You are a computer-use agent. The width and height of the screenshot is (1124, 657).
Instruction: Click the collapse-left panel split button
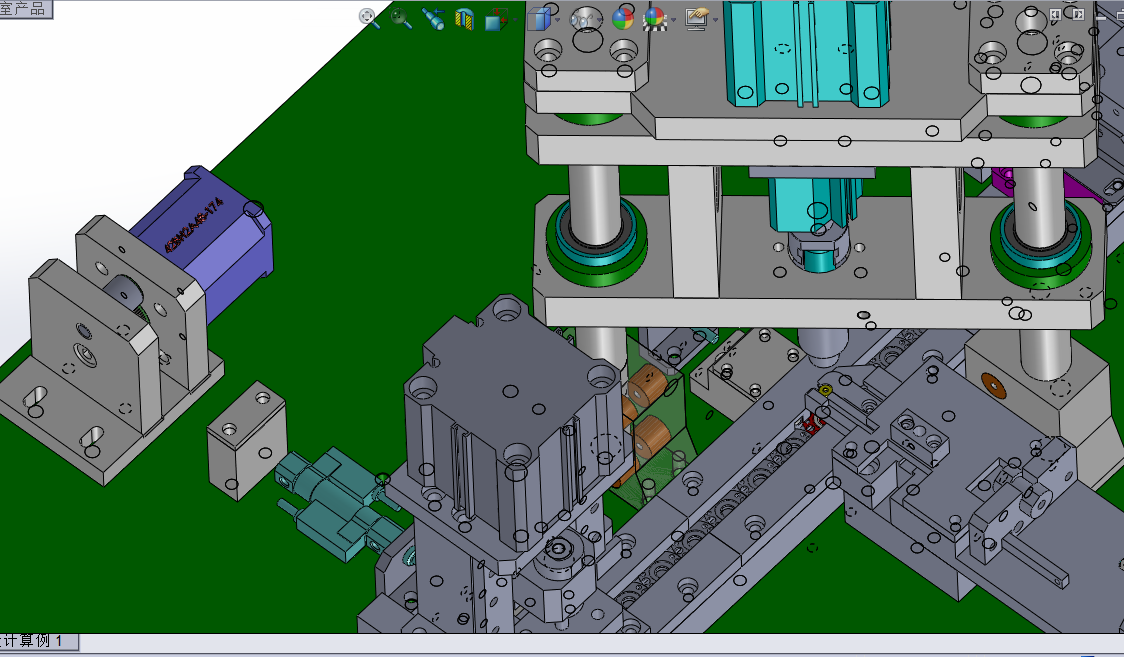point(1055,14)
